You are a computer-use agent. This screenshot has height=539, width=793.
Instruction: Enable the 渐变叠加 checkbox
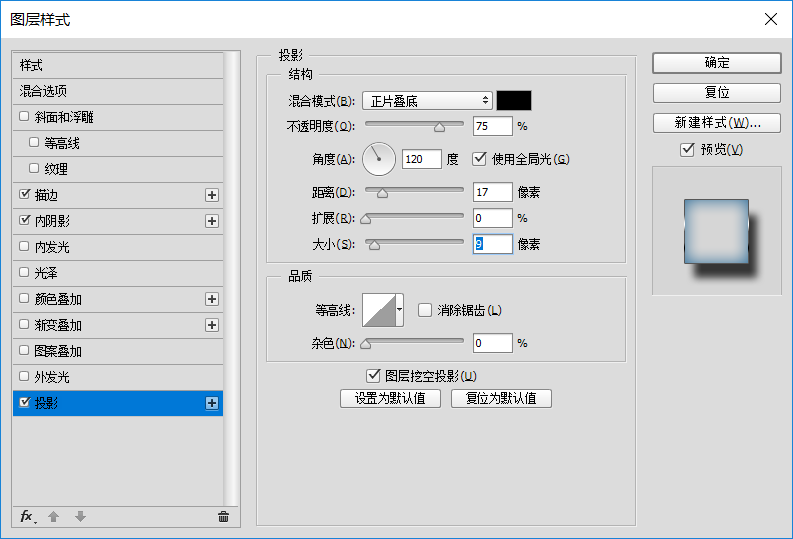[24, 324]
